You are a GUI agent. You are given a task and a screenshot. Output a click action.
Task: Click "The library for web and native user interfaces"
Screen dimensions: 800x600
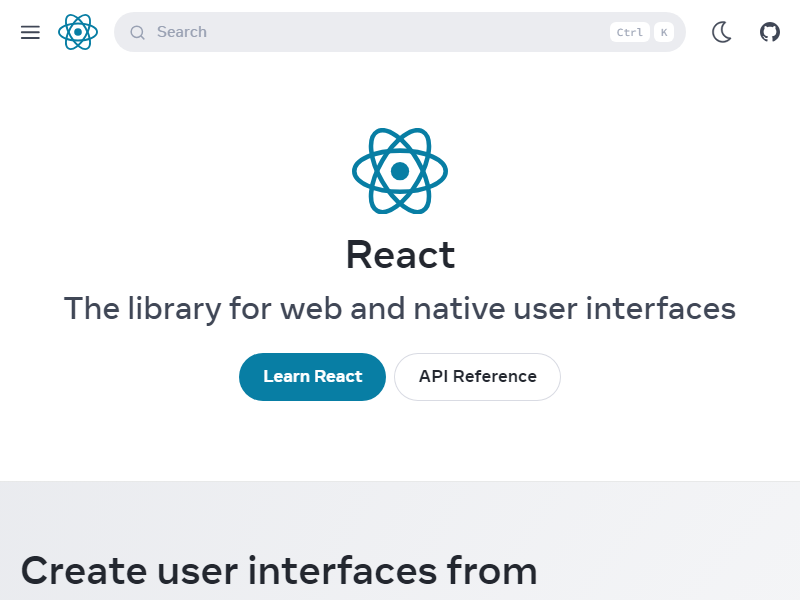point(399,309)
